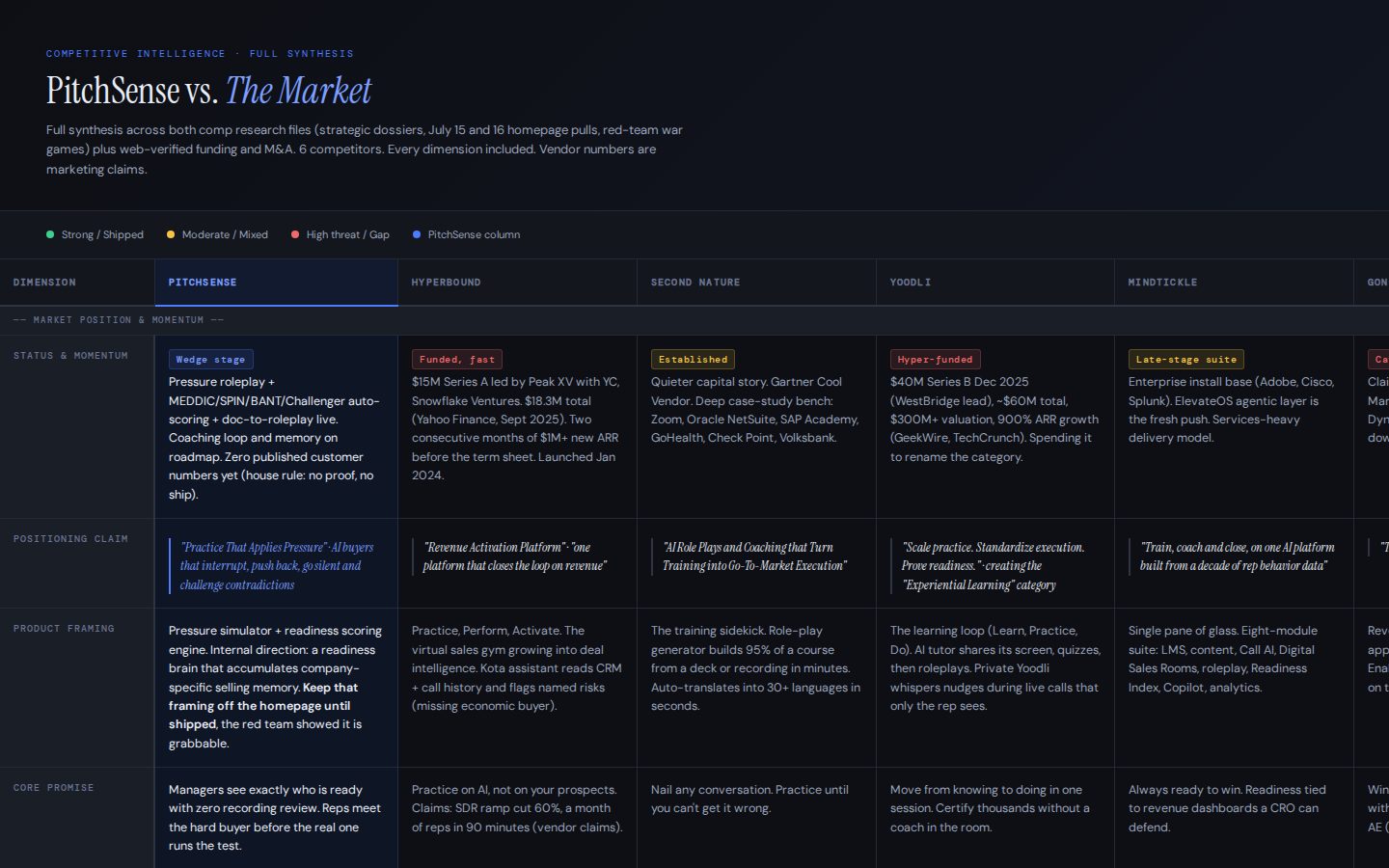The height and width of the screenshot is (868, 1389).
Task: Select the SECOND NATURE column header
Action: (x=756, y=283)
